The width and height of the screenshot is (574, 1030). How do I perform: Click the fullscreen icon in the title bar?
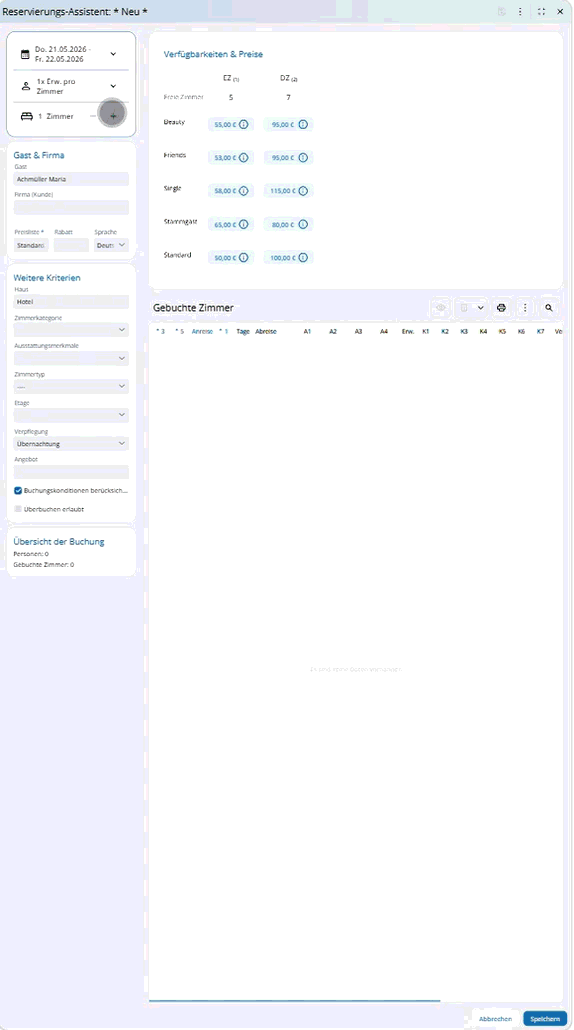coord(541,11)
